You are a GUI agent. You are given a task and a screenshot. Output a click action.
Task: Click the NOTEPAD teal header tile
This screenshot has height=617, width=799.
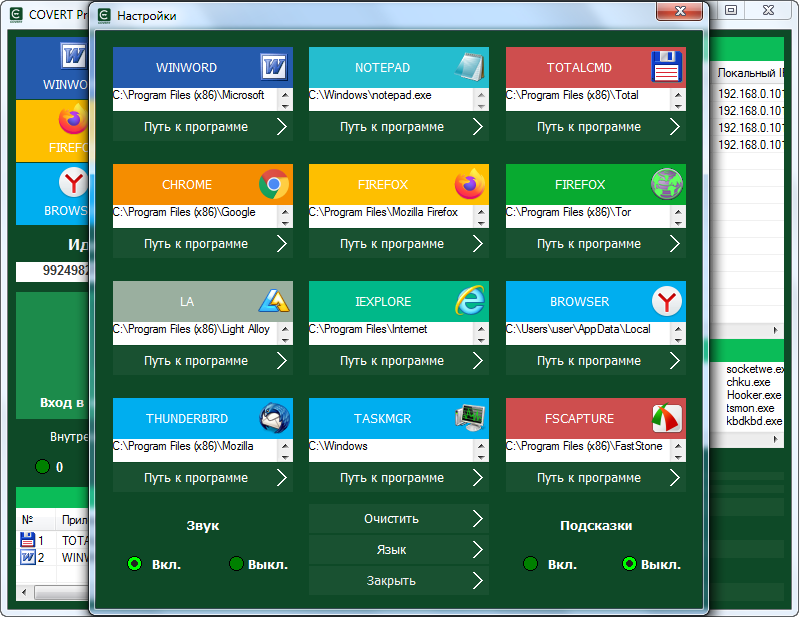[x=398, y=67]
